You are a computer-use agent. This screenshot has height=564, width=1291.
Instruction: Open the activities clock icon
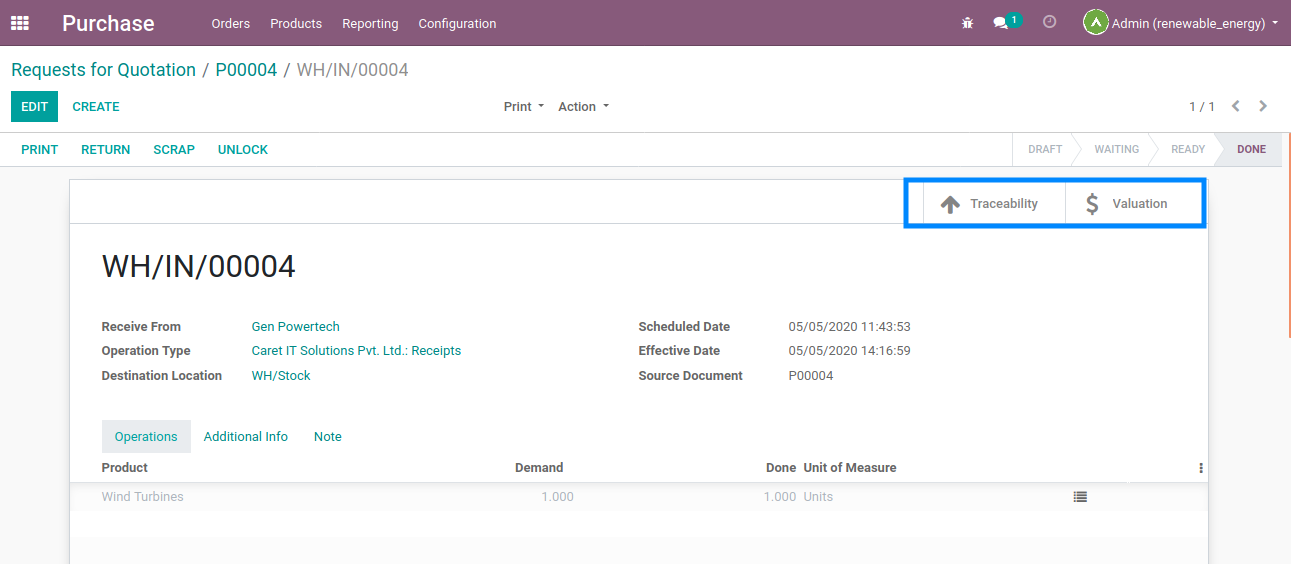pos(1049,22)
